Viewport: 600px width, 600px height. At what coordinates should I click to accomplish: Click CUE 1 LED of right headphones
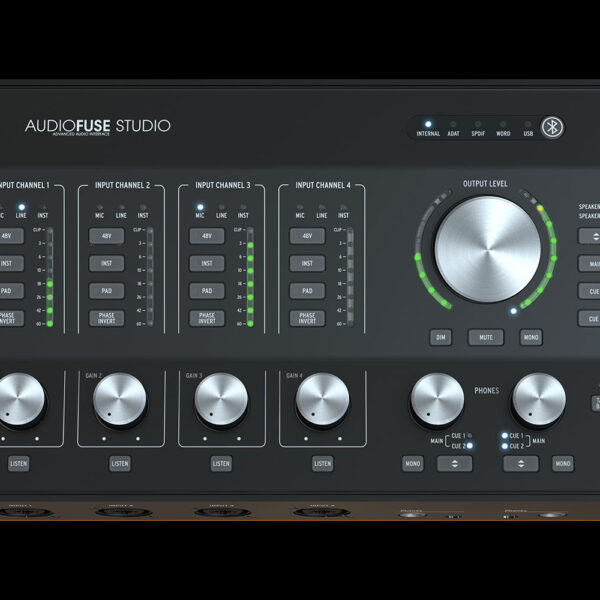coord(505,436)
